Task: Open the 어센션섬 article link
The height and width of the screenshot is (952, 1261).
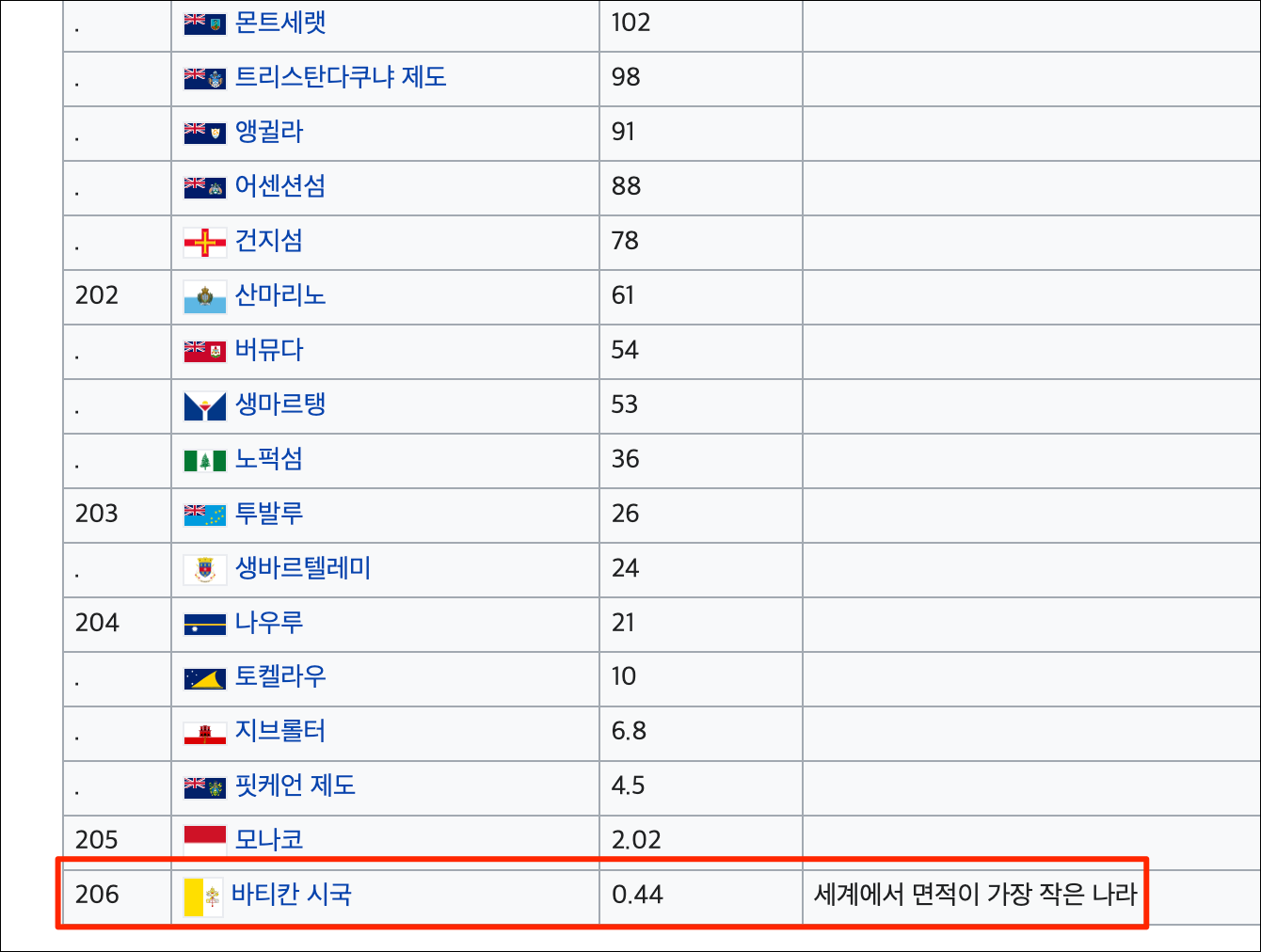Action: click(x=280, y=186)
